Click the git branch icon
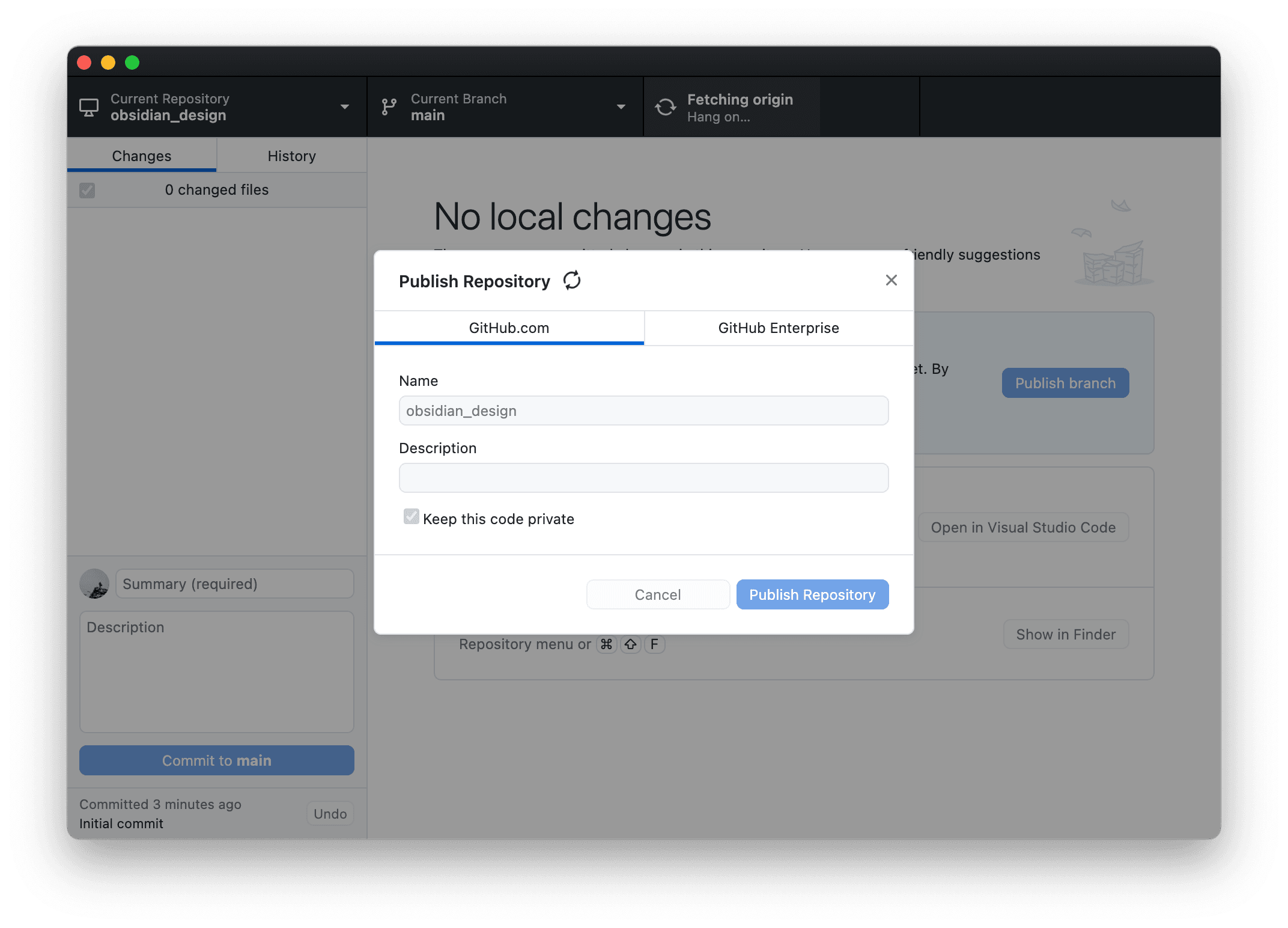 coord(389,107)
